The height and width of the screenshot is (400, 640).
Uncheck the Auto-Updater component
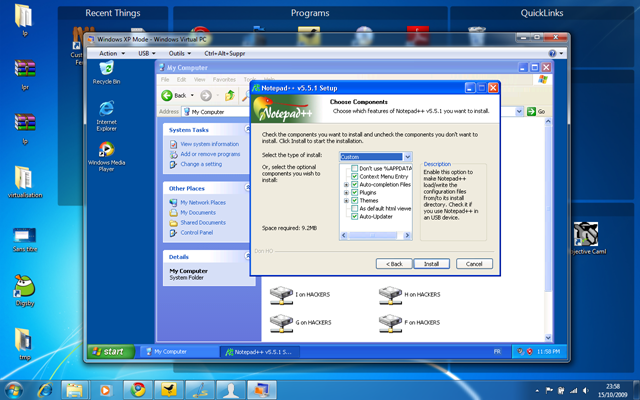[x=355, y=216]
